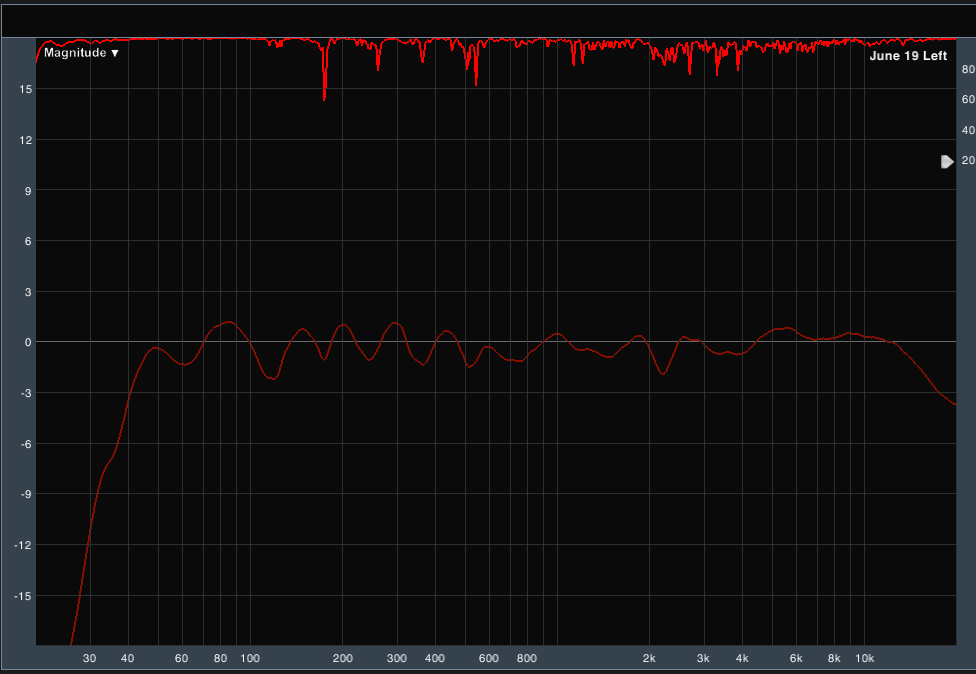Click the 30 Hz frequency axis label
Screen dimensions: 976x674
tap(90, 658)
